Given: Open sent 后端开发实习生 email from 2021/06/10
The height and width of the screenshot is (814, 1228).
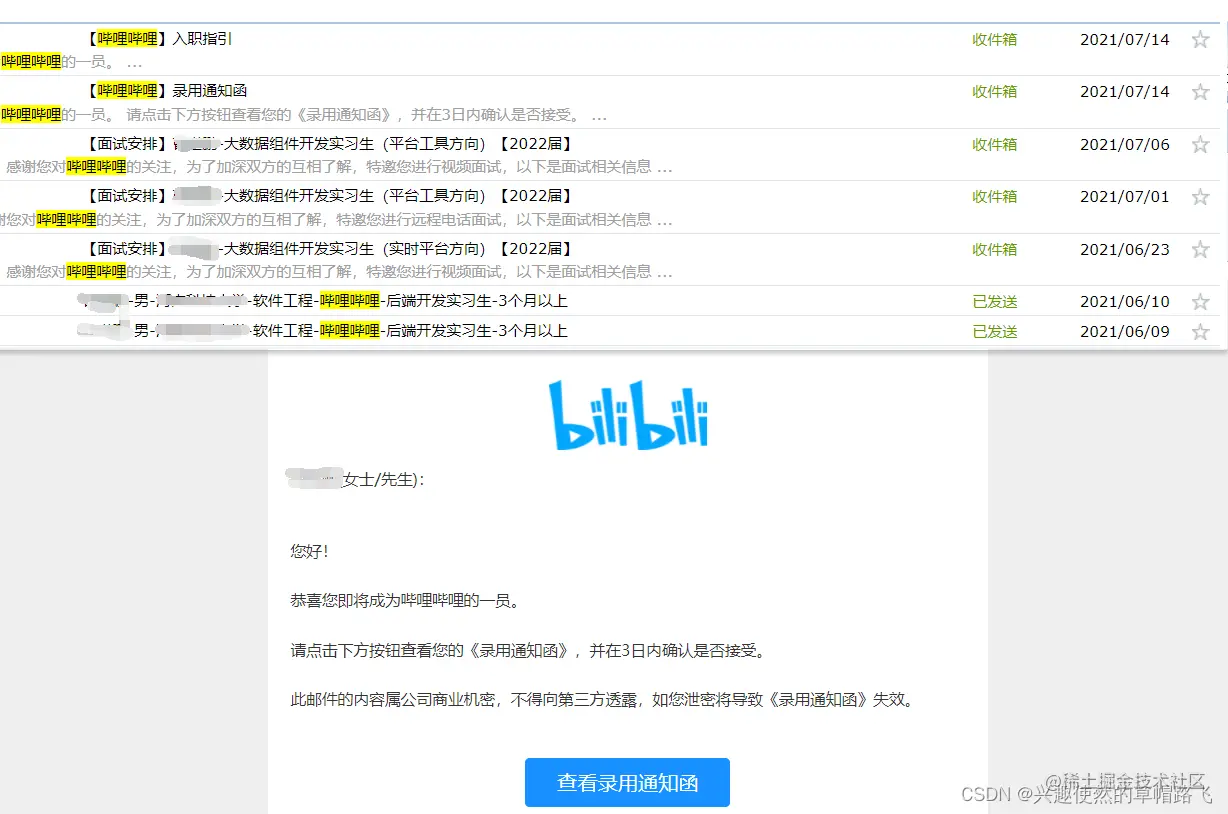Looking at the screenshot, I should tap(323, 301).
